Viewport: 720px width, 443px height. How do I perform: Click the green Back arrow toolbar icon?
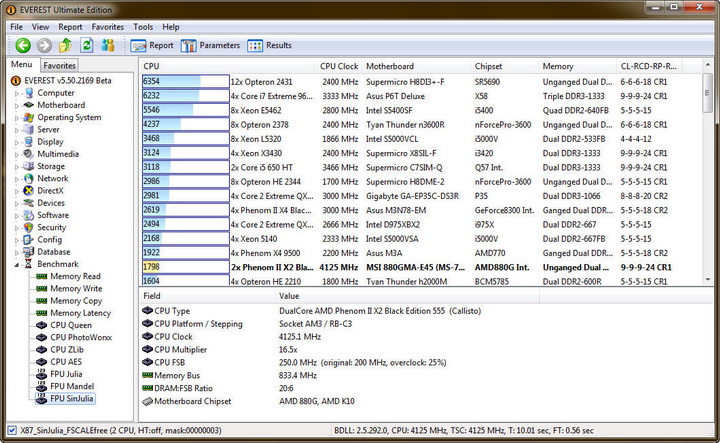[x=23, y=45]
